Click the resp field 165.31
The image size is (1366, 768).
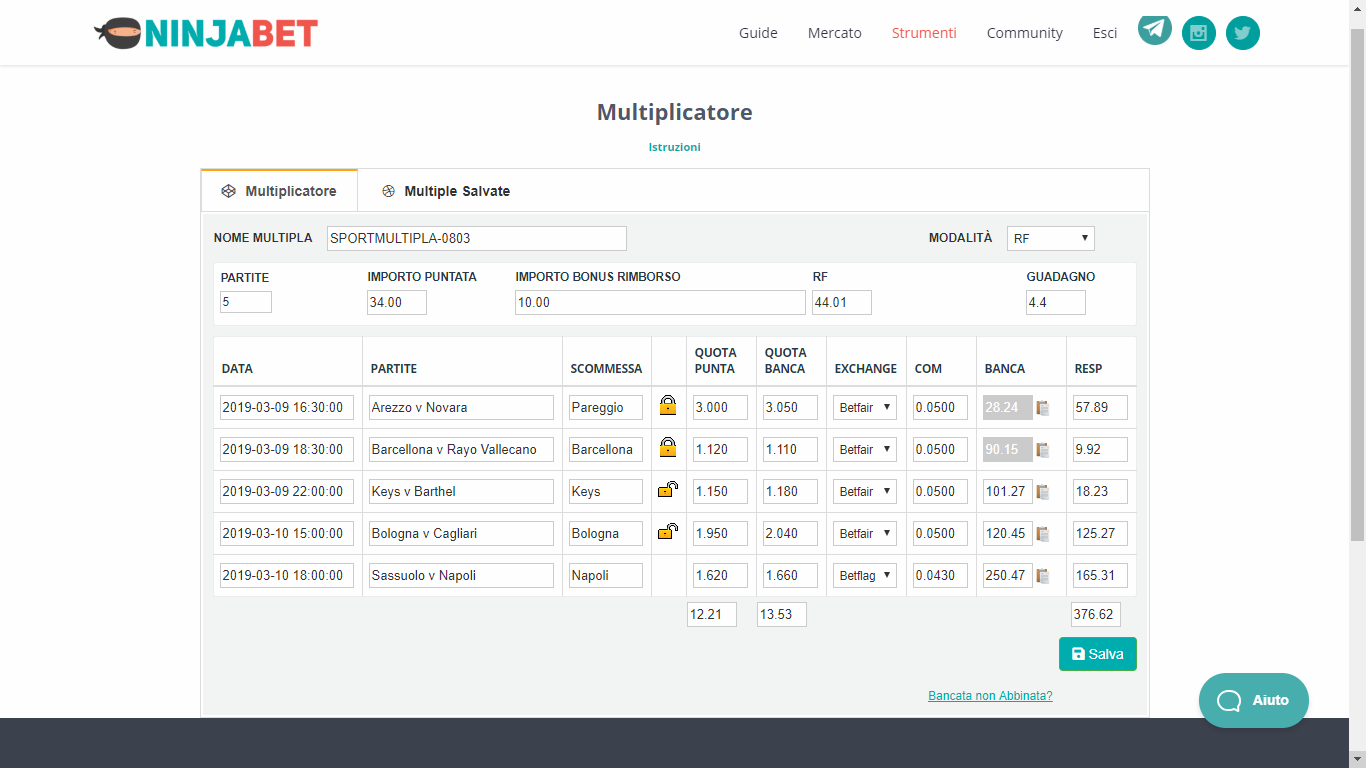1099,575
